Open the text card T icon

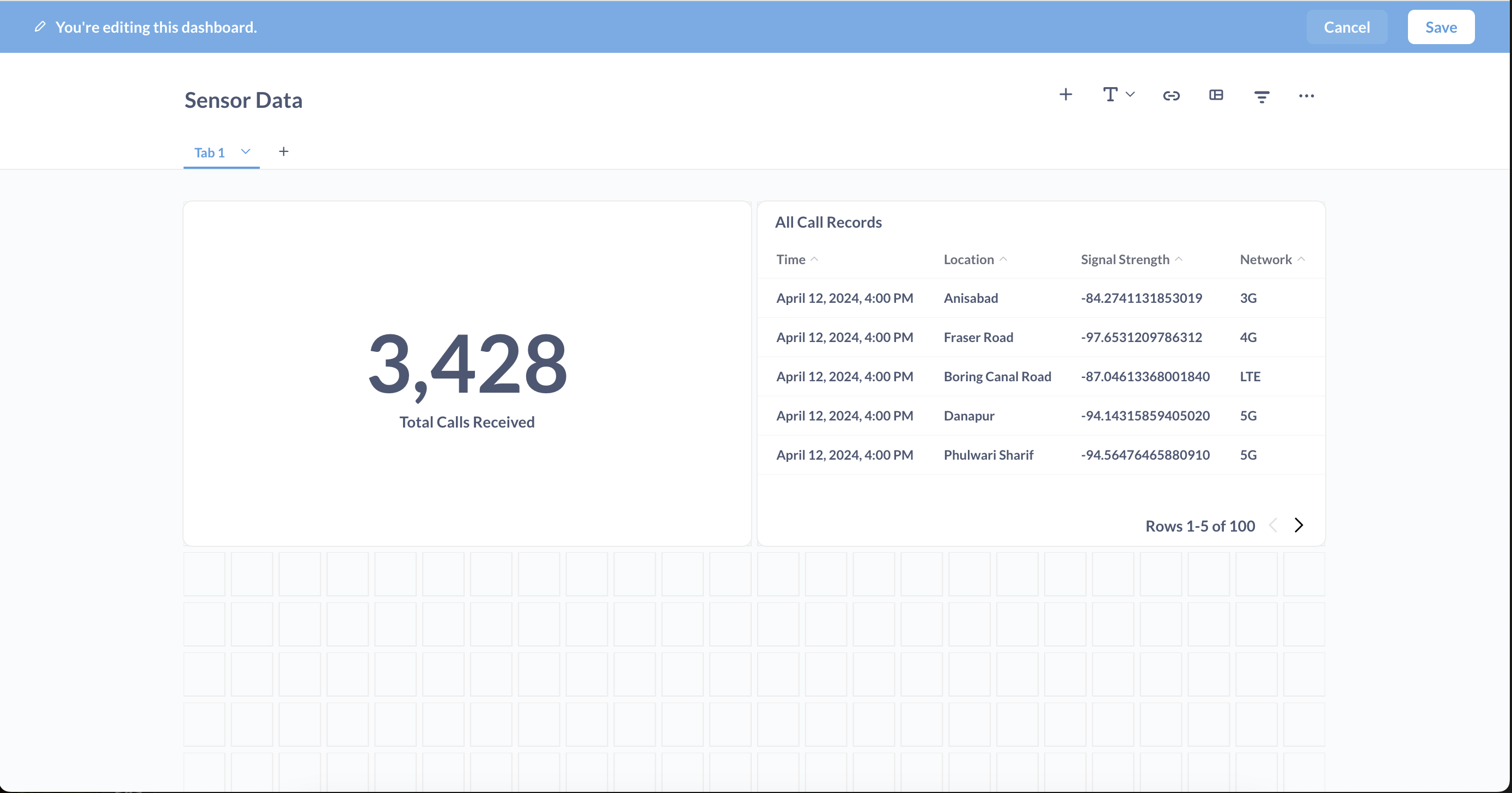tap(1110, 95)
